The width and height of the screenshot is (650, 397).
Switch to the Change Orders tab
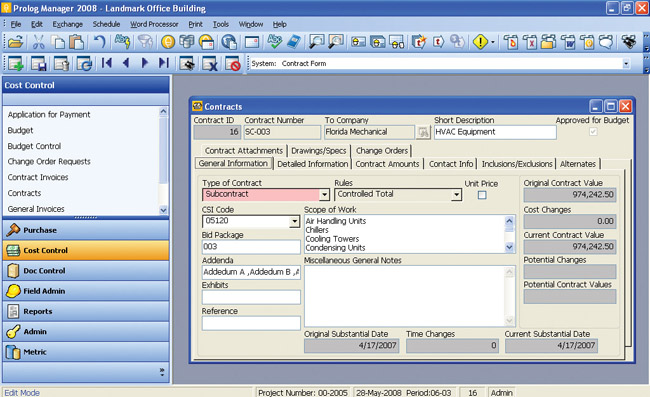tap(382, 150)
